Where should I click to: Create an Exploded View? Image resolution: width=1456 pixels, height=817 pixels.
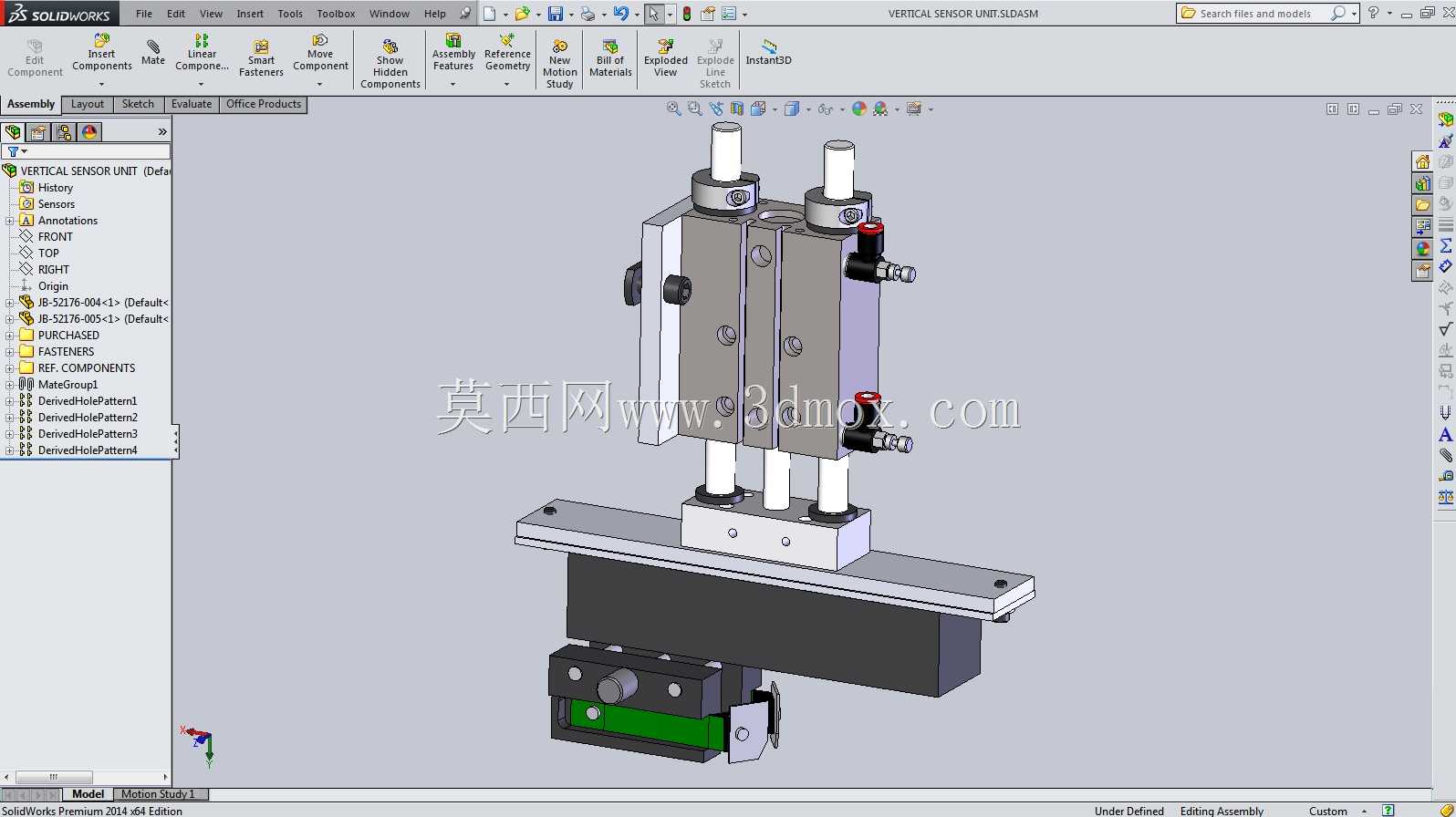(666, 58)
